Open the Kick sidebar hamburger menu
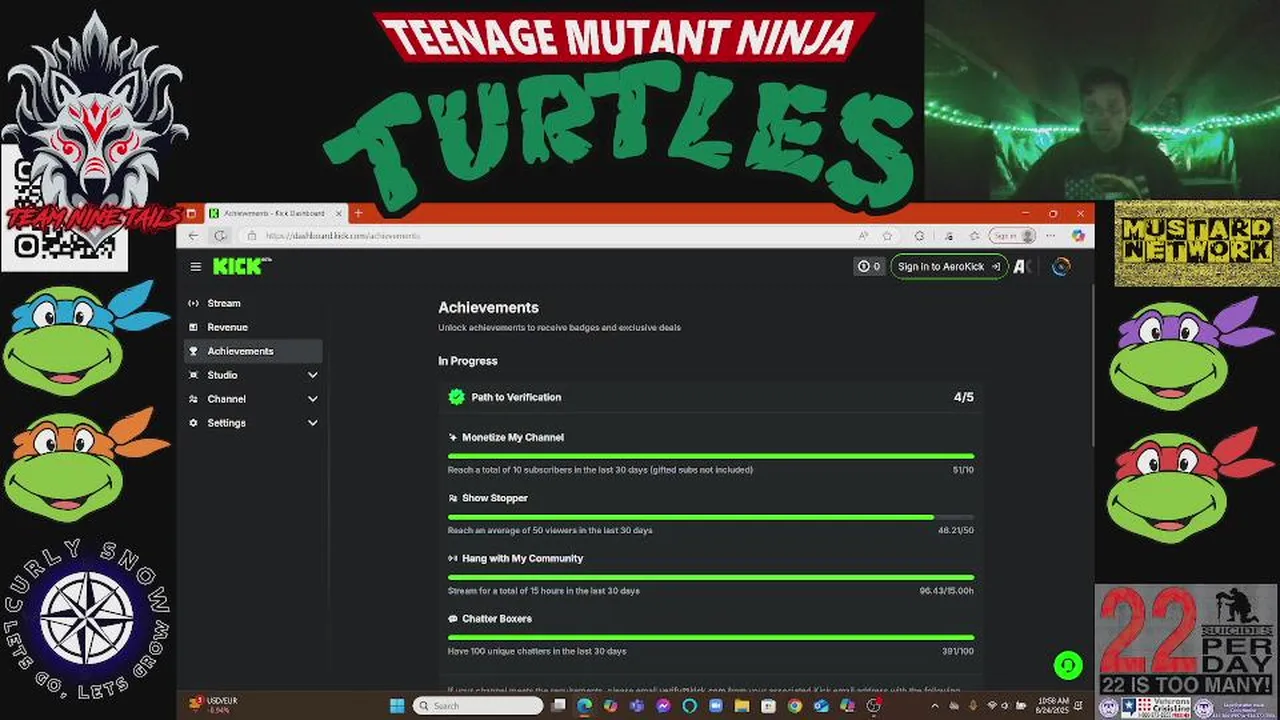This screenshot has width=1280, height=720. coord(196,267)
